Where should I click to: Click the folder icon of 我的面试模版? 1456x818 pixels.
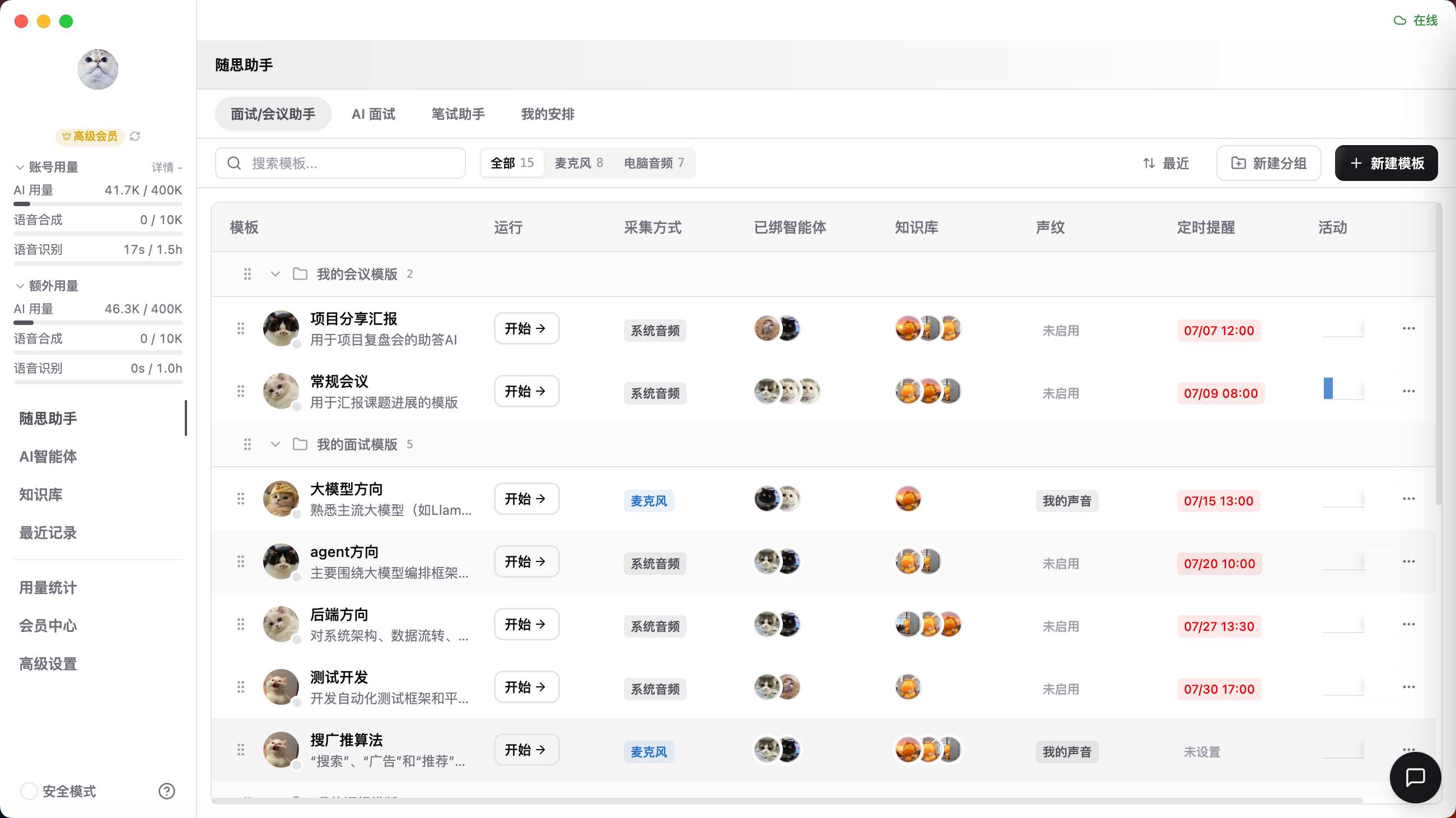(300, 444)
